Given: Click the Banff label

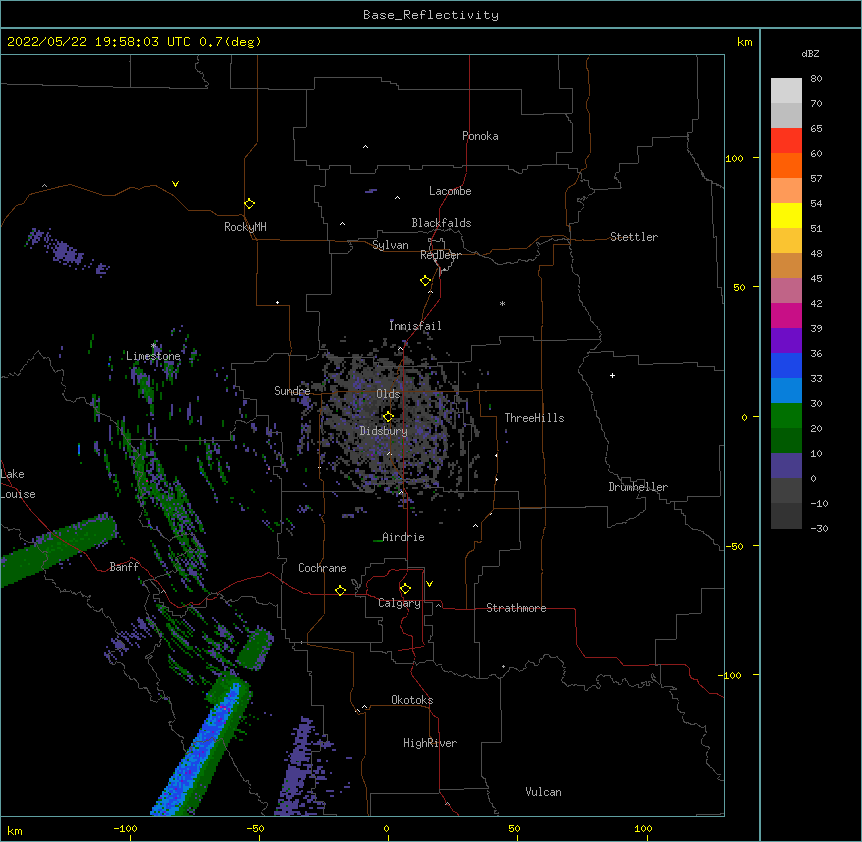Looking at the screenshot, I should 124,567.
